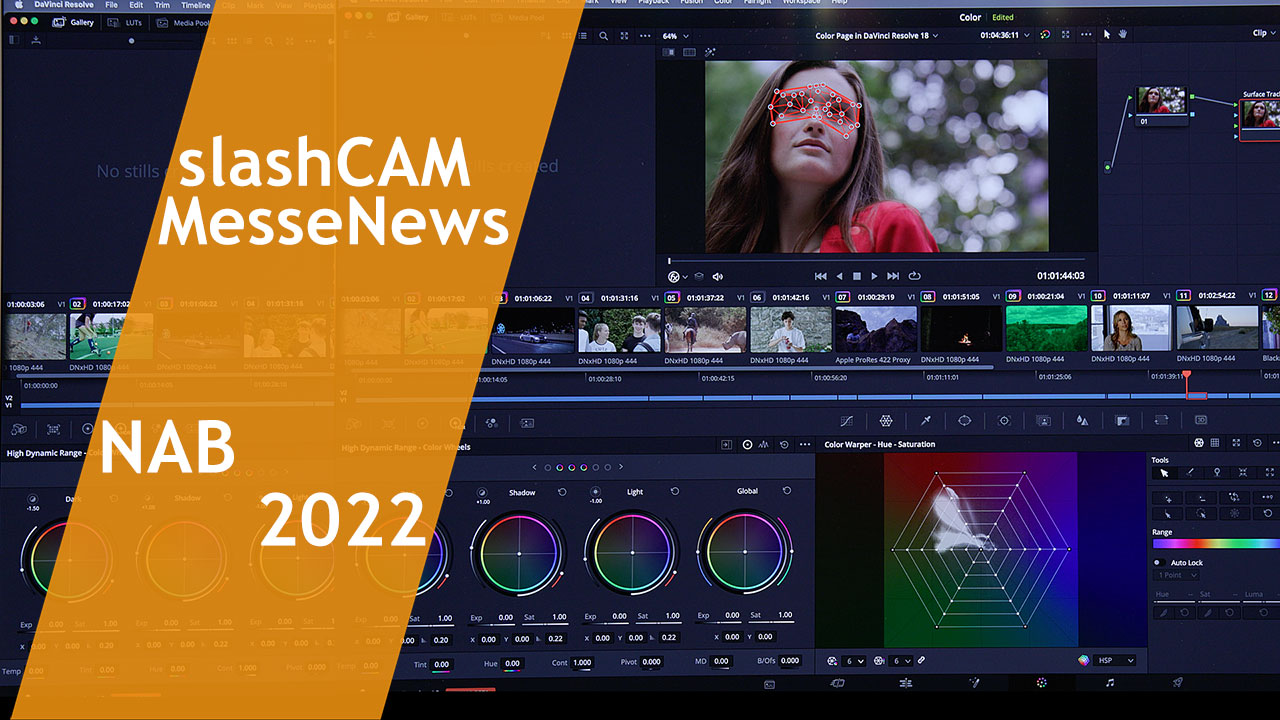Screen dimensions: 1280x720
Task: Open the Workspace menu
Action: [801, 3]
